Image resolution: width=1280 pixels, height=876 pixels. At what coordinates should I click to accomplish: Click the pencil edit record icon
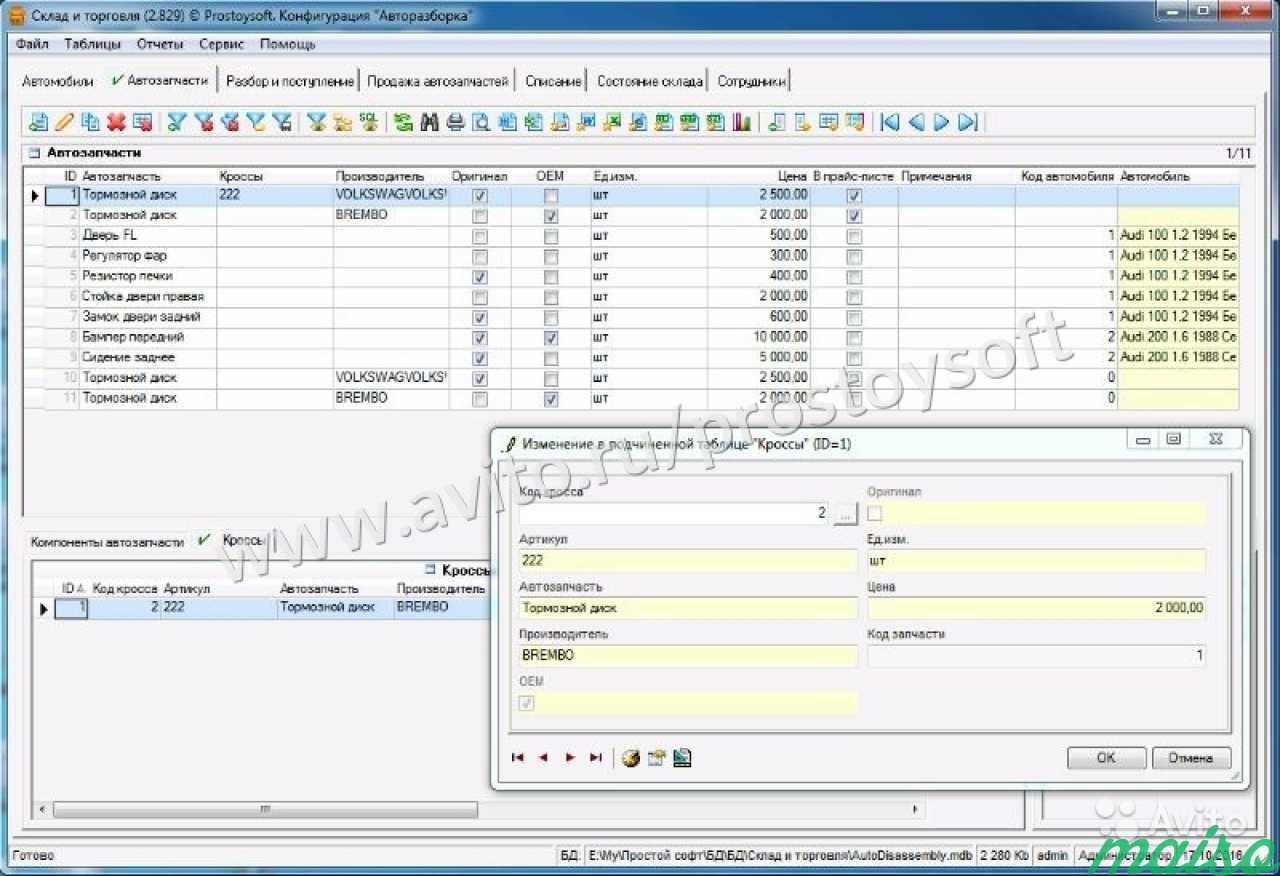click(x=64, y=122)
